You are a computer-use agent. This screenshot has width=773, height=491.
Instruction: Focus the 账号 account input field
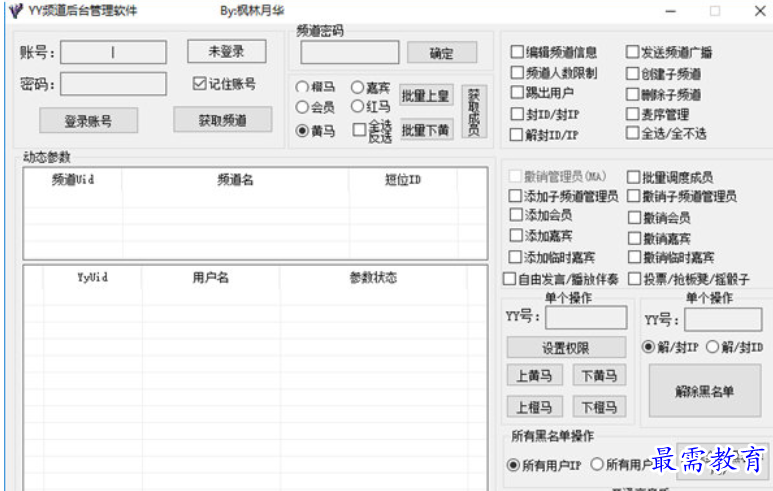113,52
